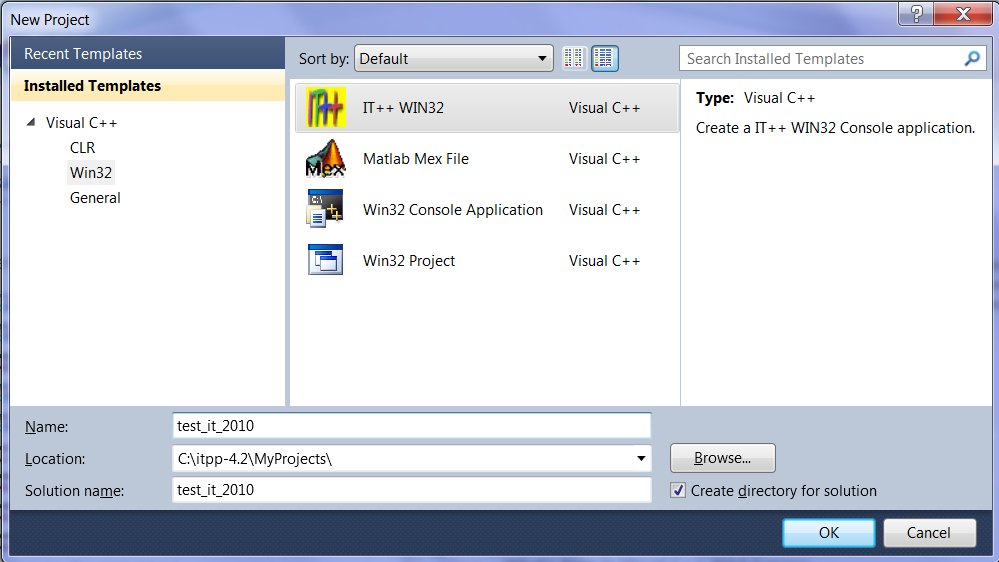
Task: Select the General category
Action: click(x=95, y=198)
